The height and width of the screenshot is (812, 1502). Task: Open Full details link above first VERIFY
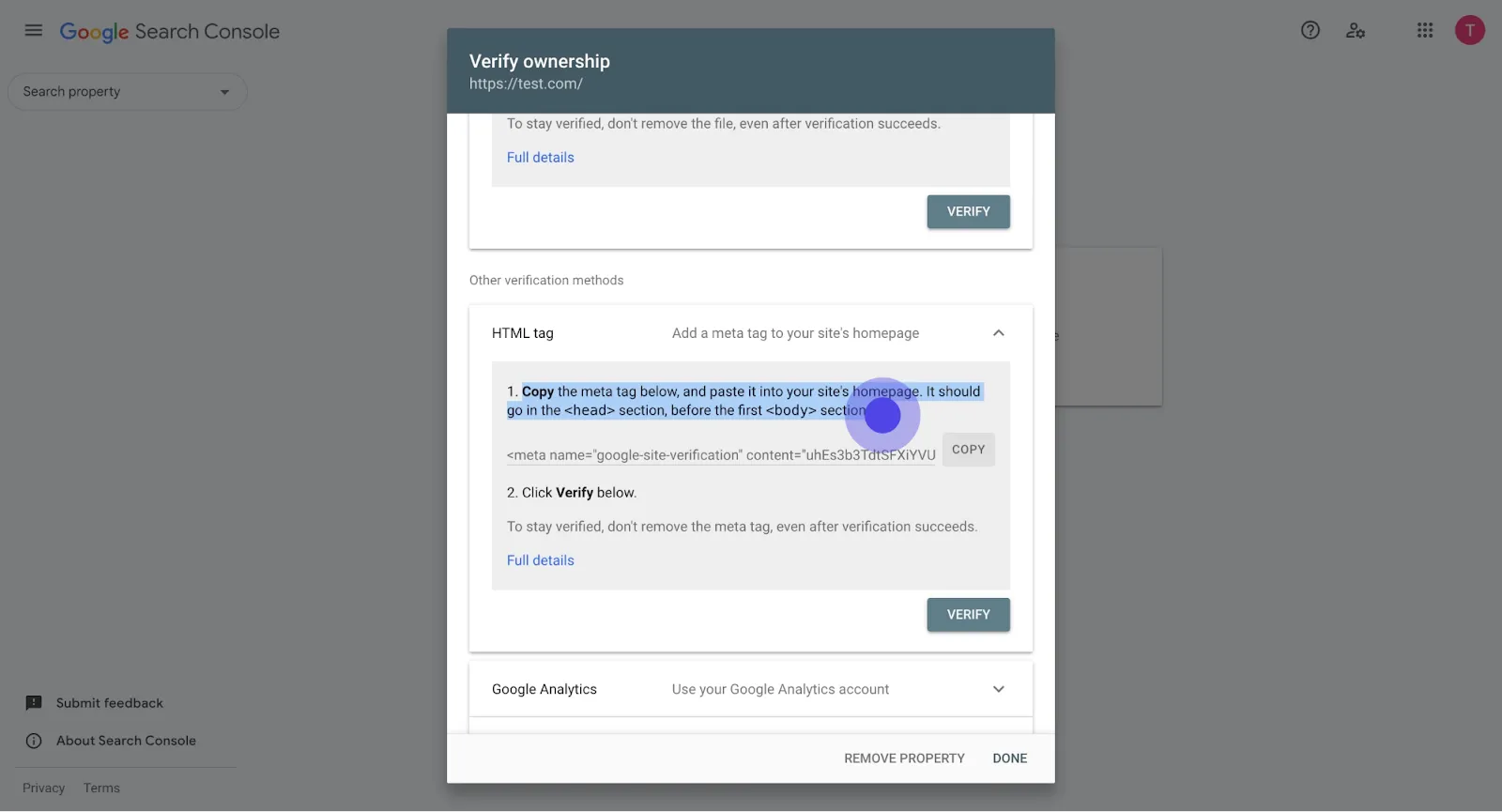pos(541,158)
